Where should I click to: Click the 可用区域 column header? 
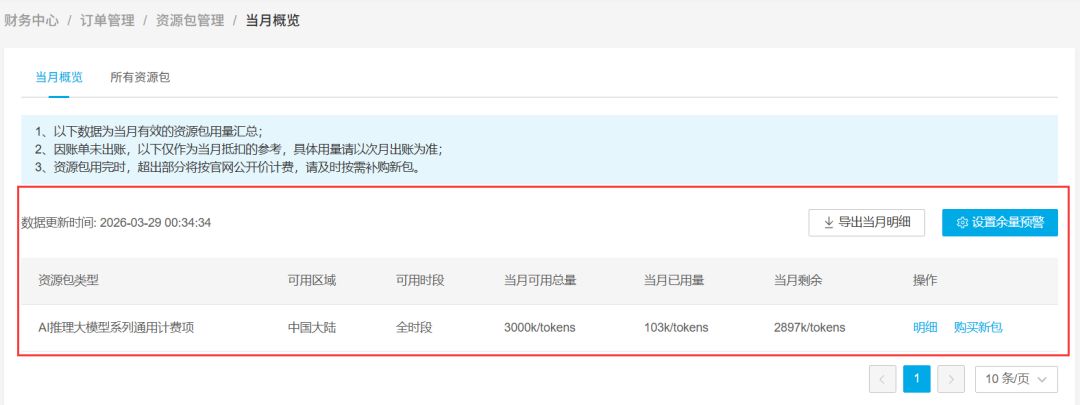click(312, 280)
